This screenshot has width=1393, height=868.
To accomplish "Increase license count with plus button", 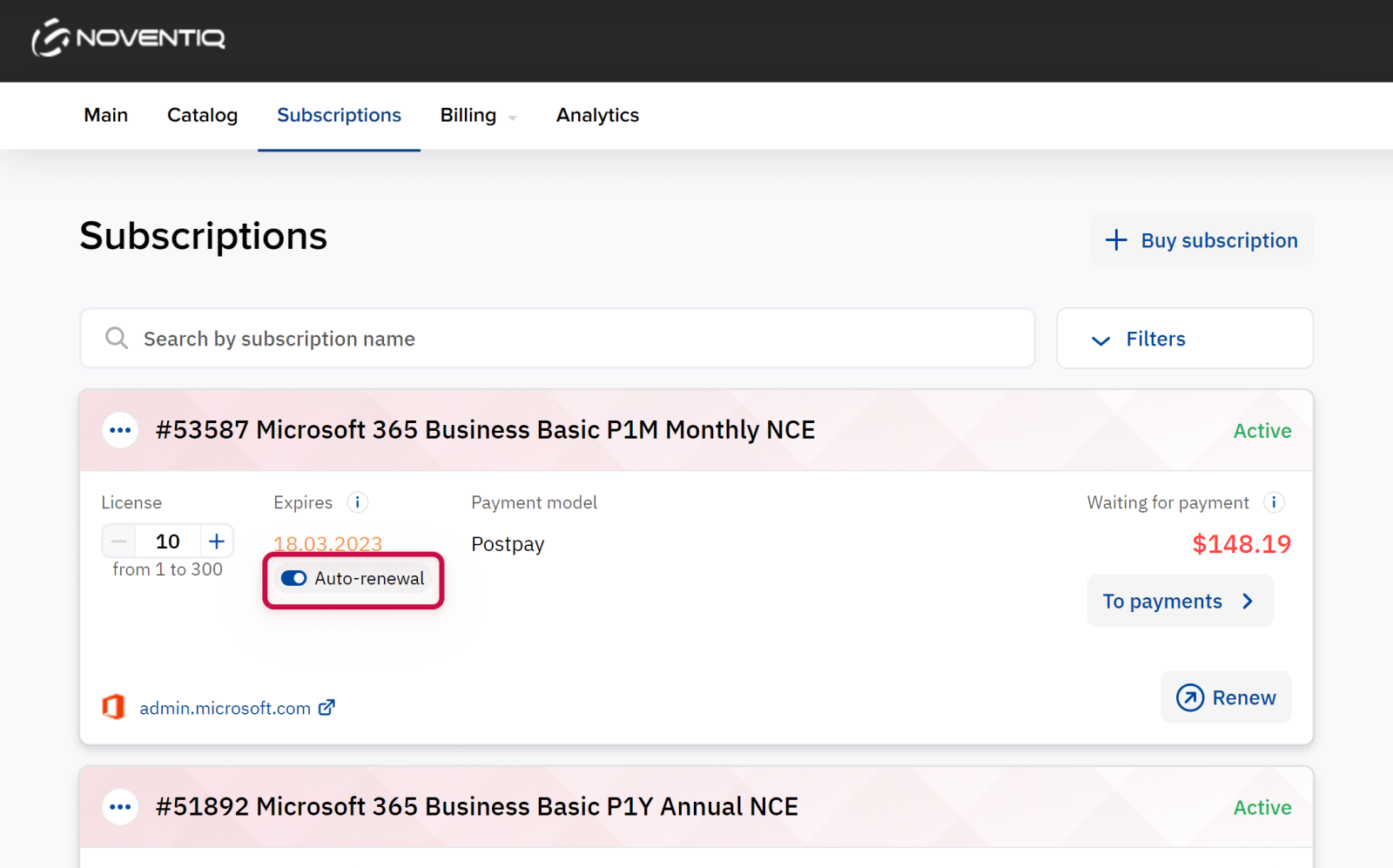I will click(217, 542).
